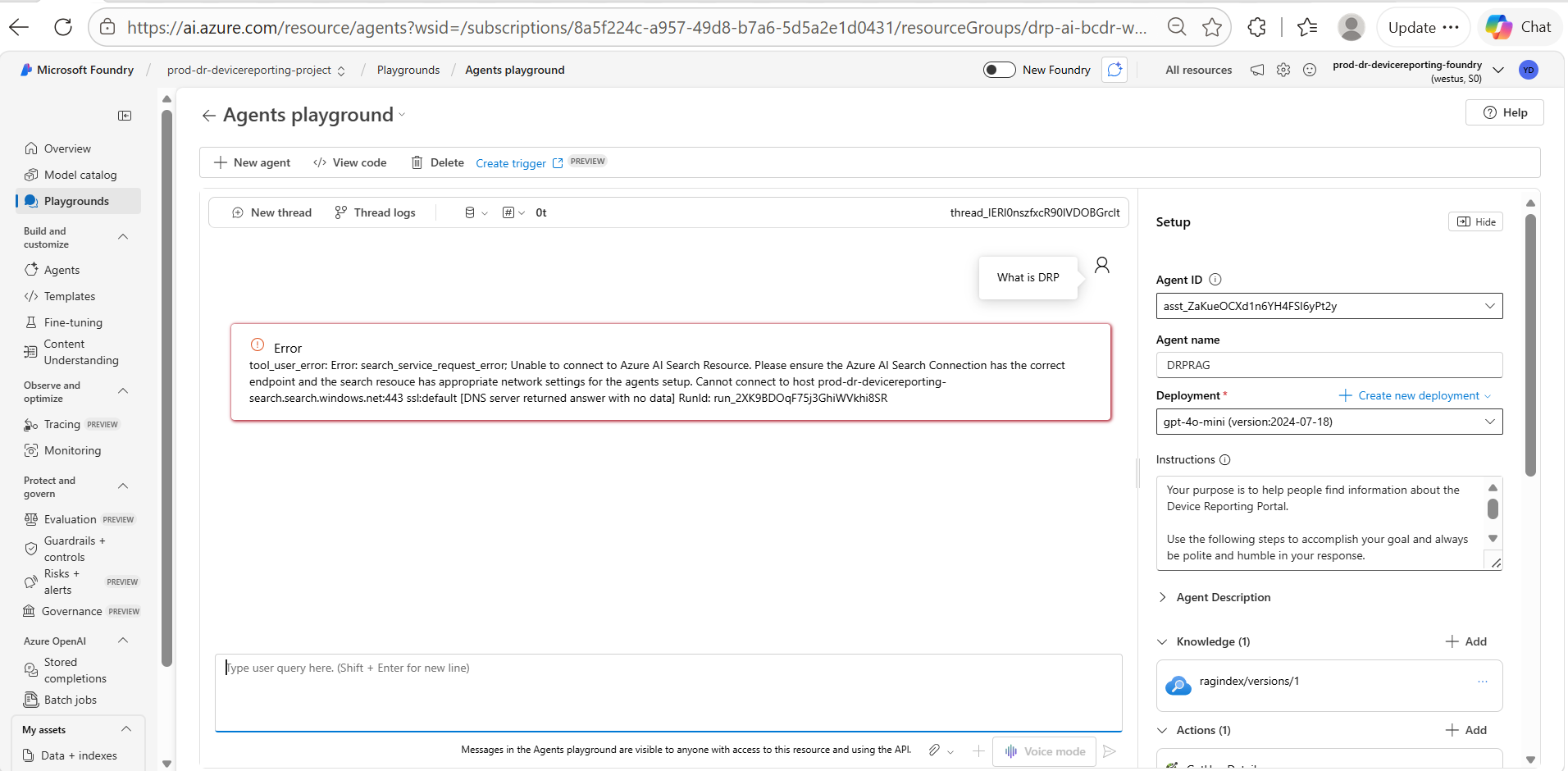Open the Agents playground title dropdown
Viewport: 1568px width, 771px height.
(x=402, y=115)
